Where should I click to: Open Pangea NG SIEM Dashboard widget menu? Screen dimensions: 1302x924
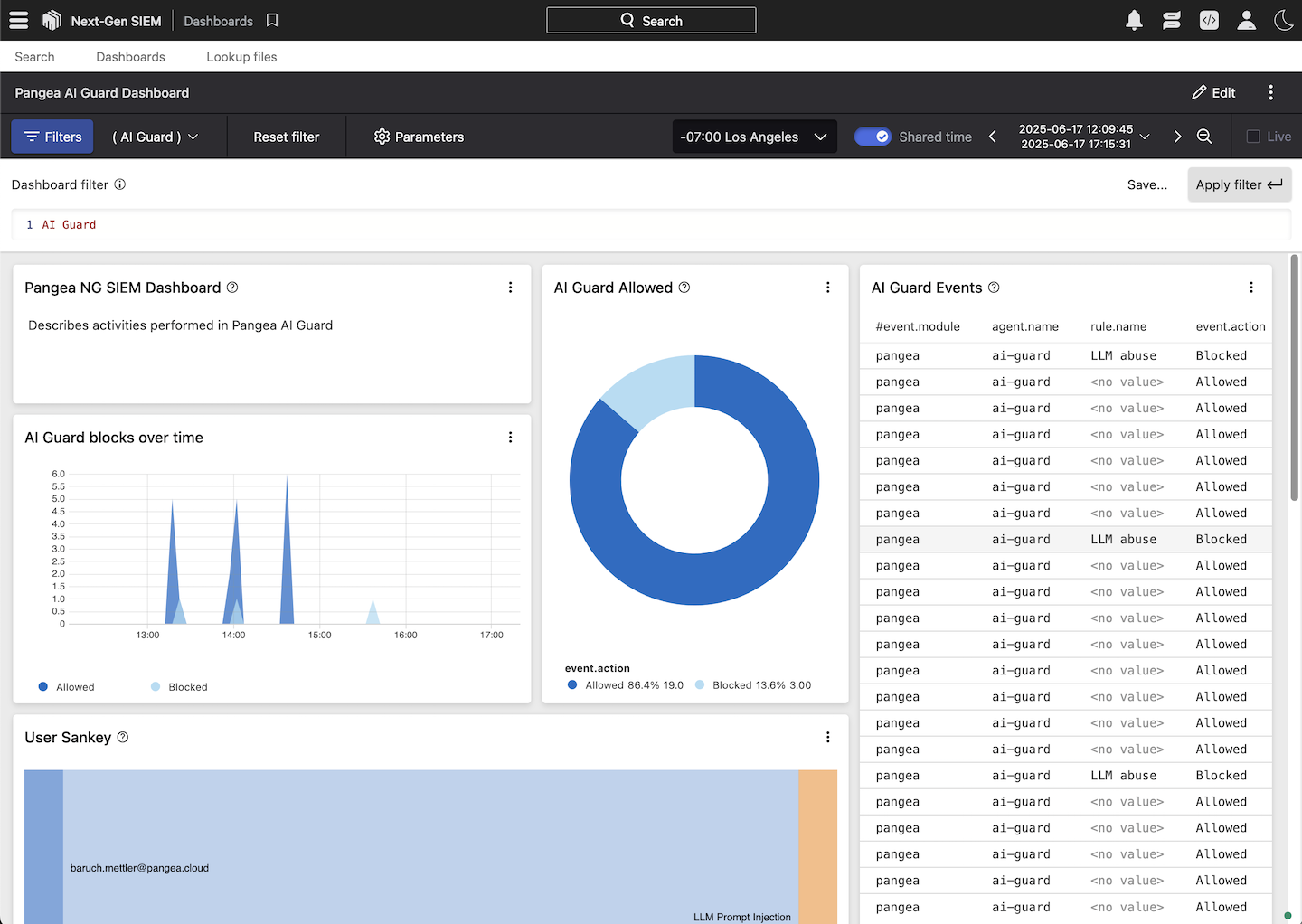pos(510,288)
